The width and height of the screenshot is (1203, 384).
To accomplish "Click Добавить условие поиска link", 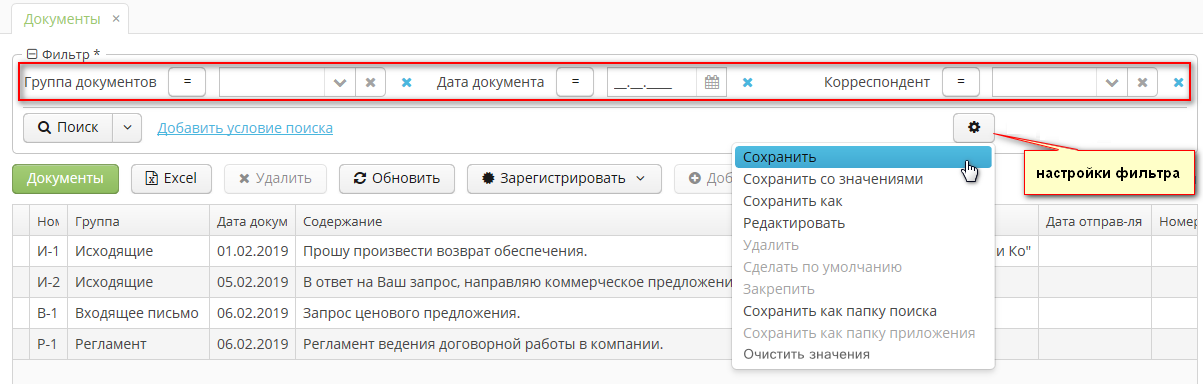I will click(x=245, y=128).
